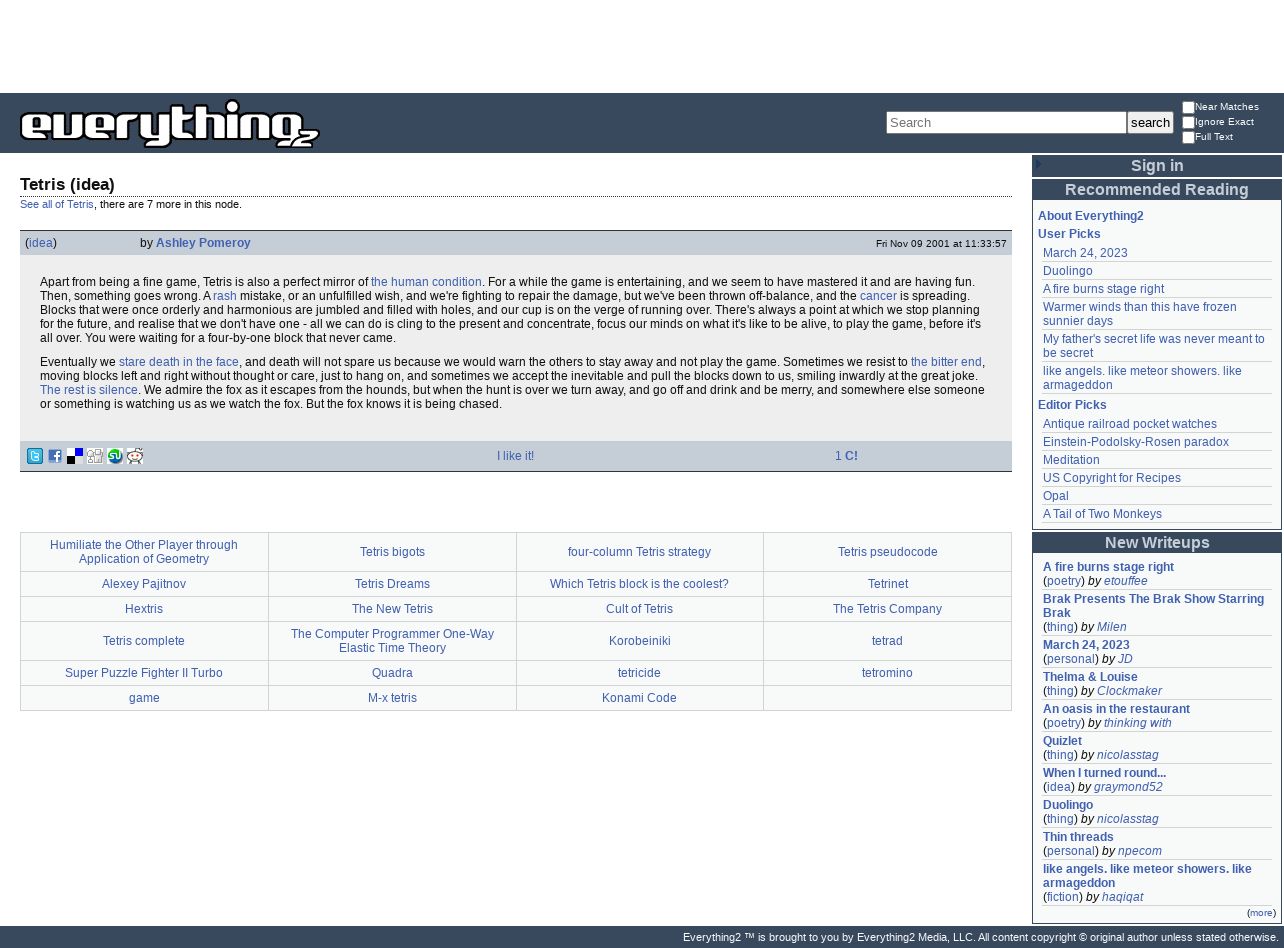
Task: Check the Full Text option
Action: click(1188, 137)
